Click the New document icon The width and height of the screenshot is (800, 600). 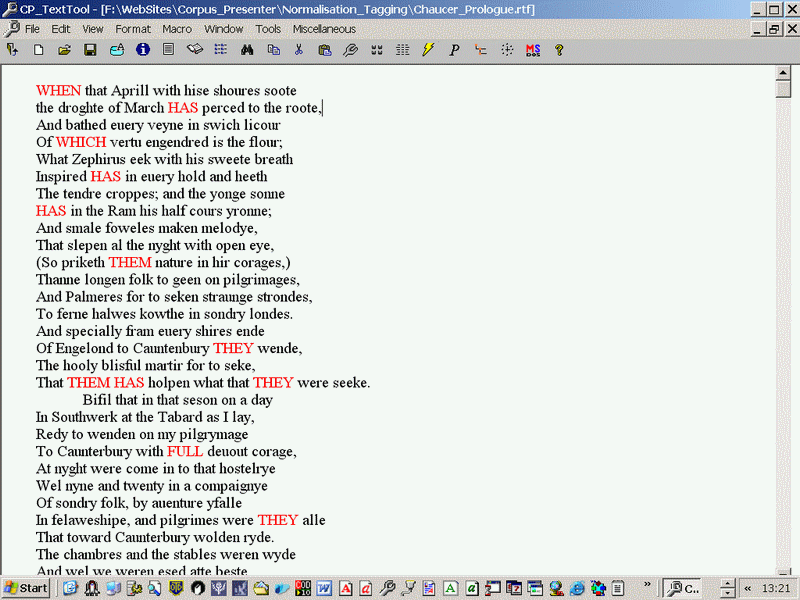[38, 49]
